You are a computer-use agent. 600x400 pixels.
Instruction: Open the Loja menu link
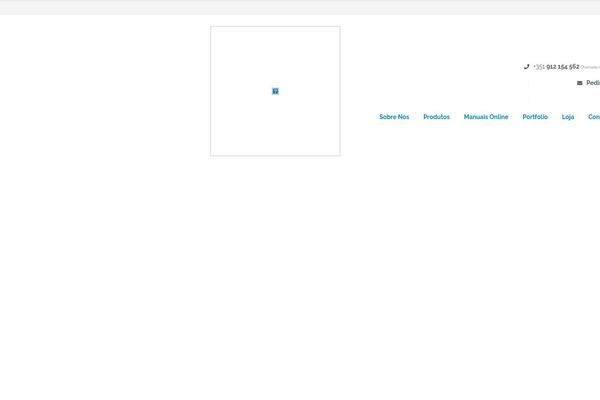point(568,117)
